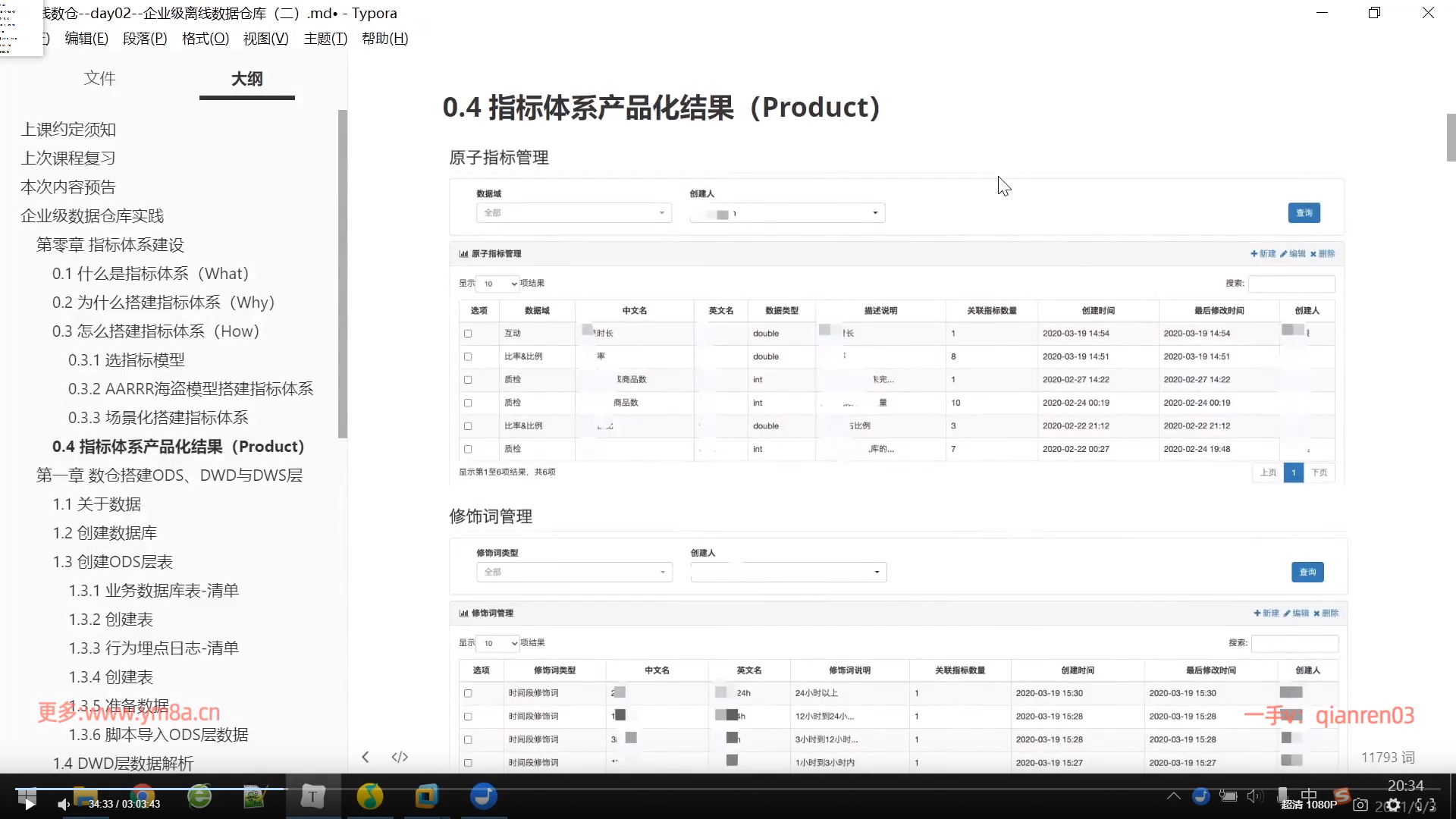Open green IE-style browser in taskbar
The height and width of the screenshot is (819, 1456).
point(199,796)
